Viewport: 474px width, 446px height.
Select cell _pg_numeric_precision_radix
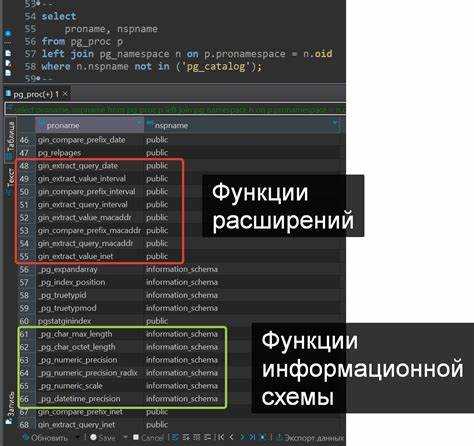click(87, 373)
